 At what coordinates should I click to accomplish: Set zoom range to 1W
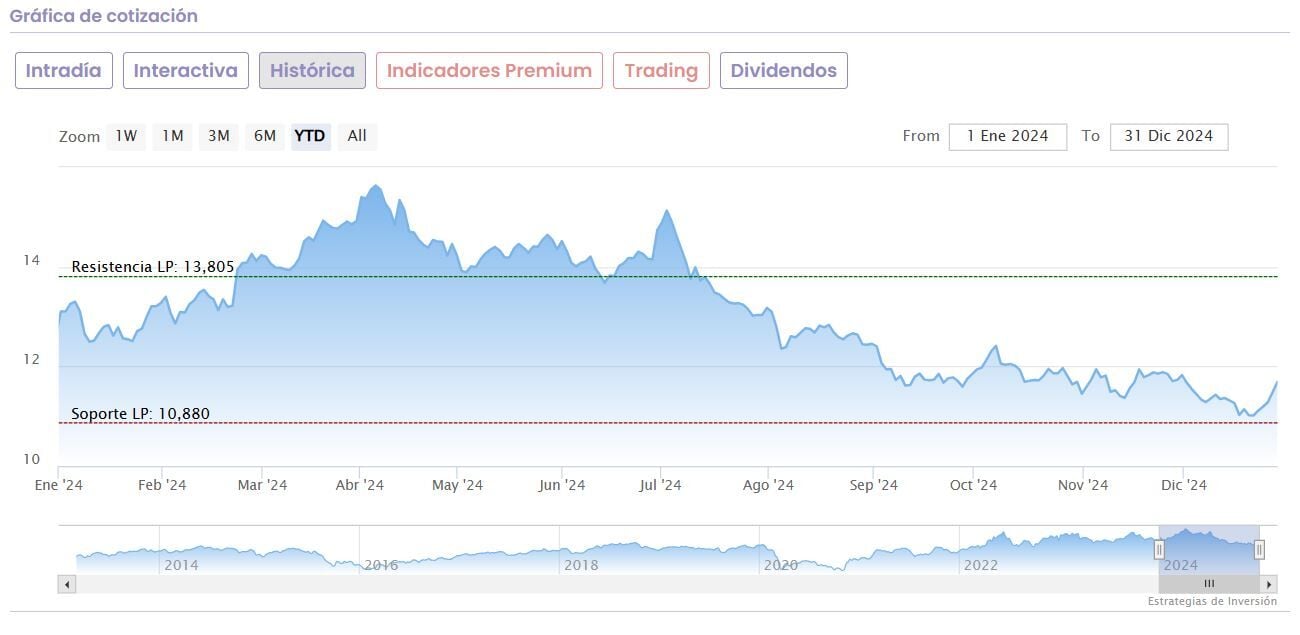(126, 136)
